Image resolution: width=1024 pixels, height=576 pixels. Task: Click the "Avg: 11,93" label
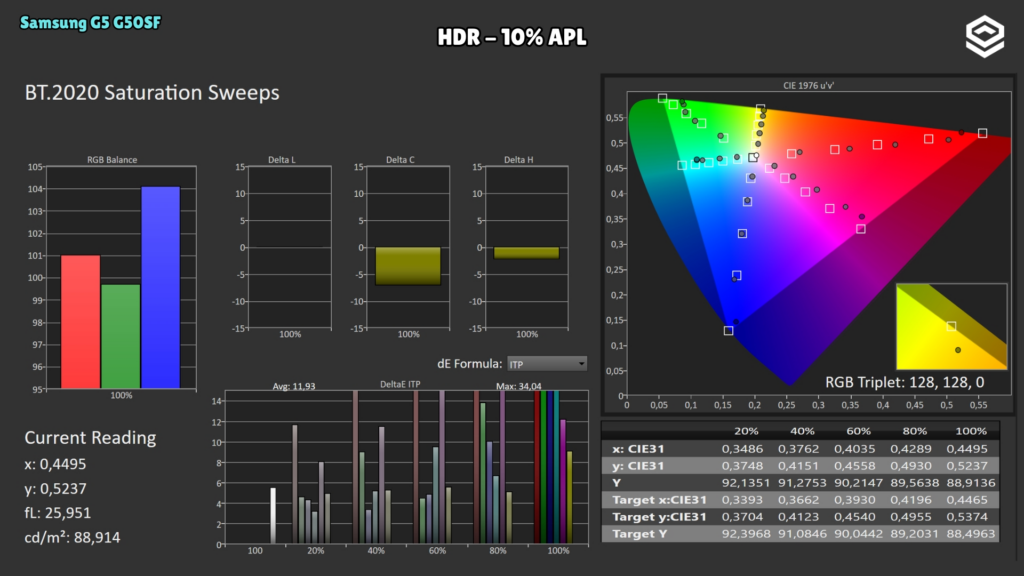pos(294,387)
